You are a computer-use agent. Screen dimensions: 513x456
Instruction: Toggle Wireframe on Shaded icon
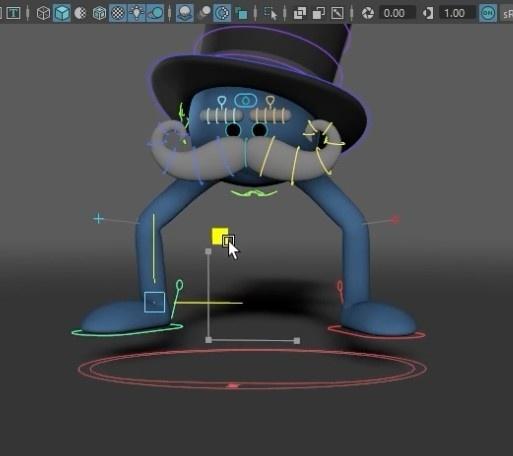[99, 13]
